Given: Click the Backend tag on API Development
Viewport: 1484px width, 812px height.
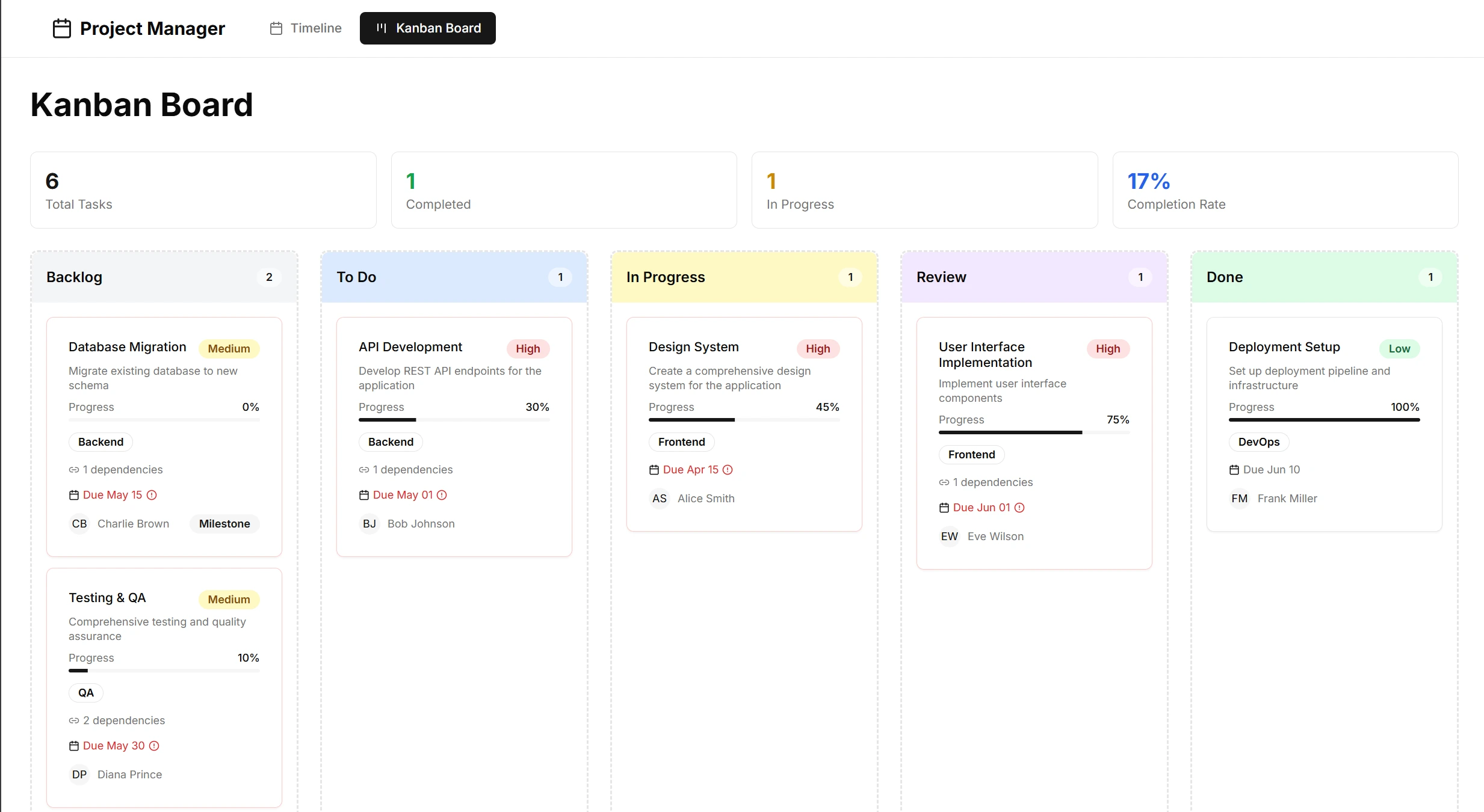Looking at the screenshot, I should pyautogui.click(x=391, y=442).
